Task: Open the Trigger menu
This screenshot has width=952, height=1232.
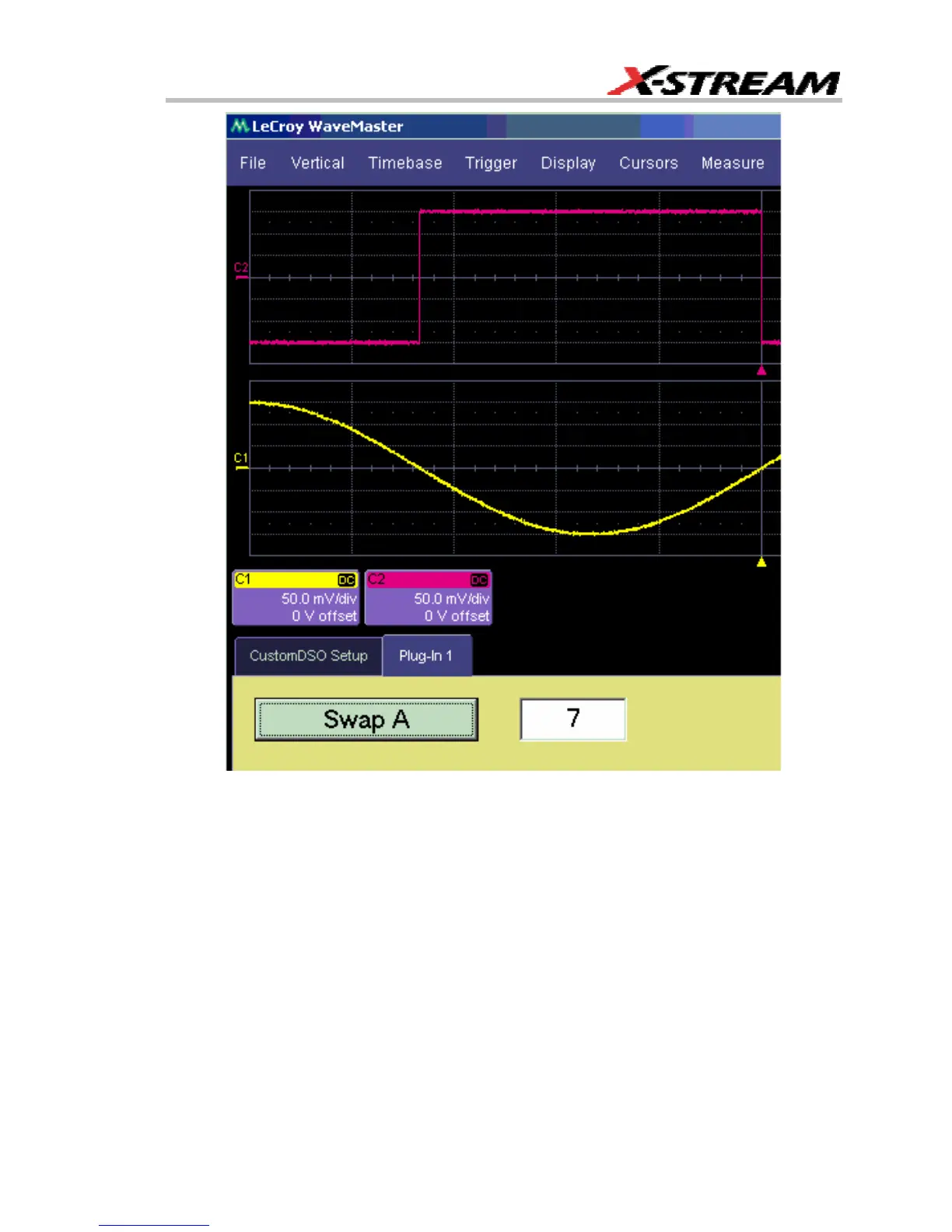Action: [491, 163]
